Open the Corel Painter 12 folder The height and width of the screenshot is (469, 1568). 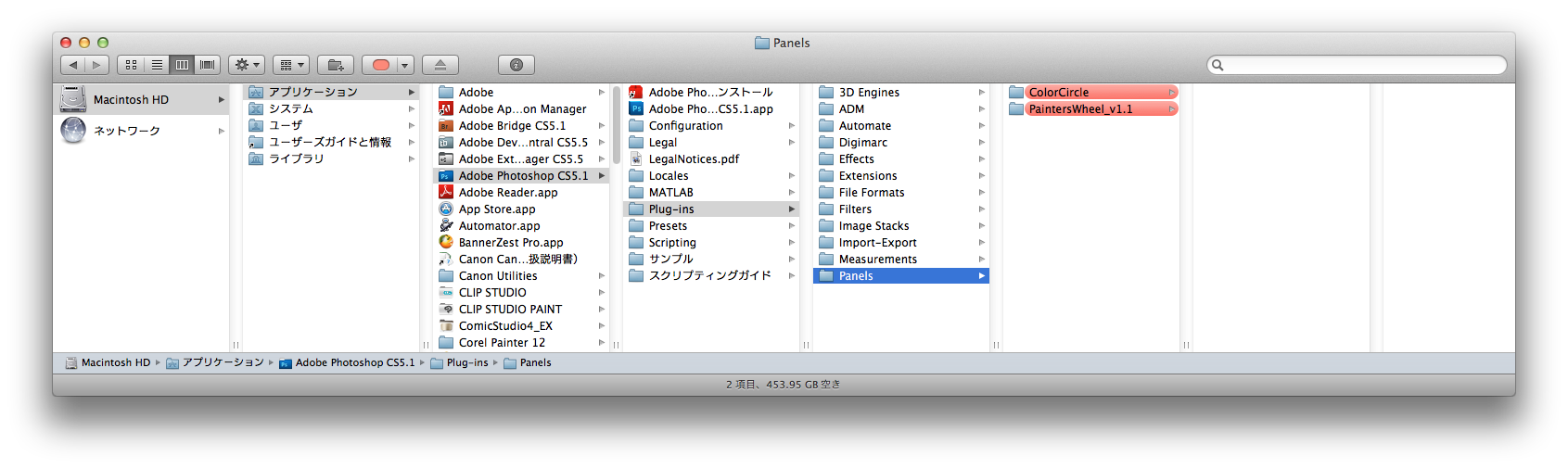[x=521, y=342]
